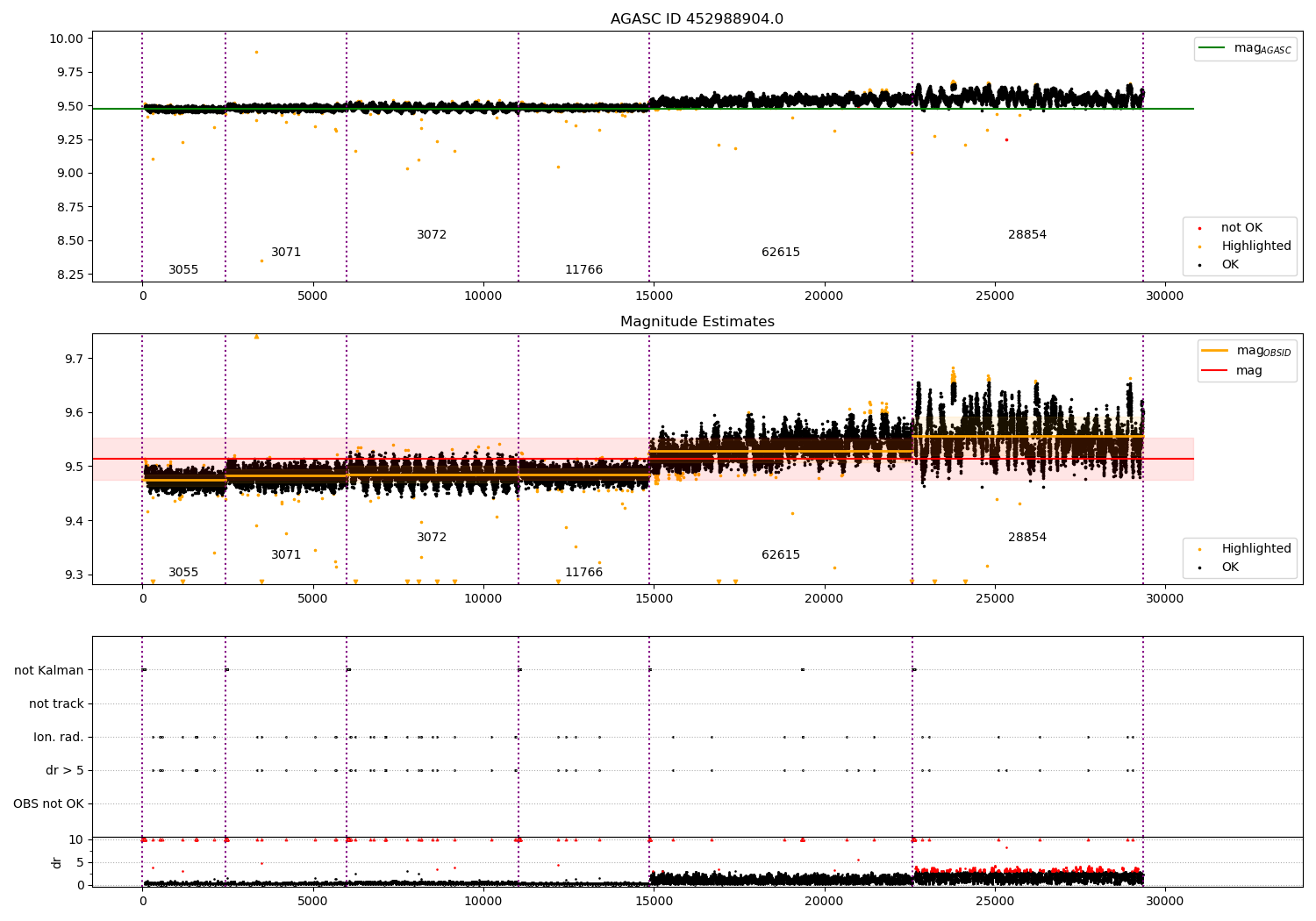This screenshot has width=1316, height=921.
Task: Click obsid label "62615" in Magnitude Estimates plot
Action: click(x=781, y=555)
